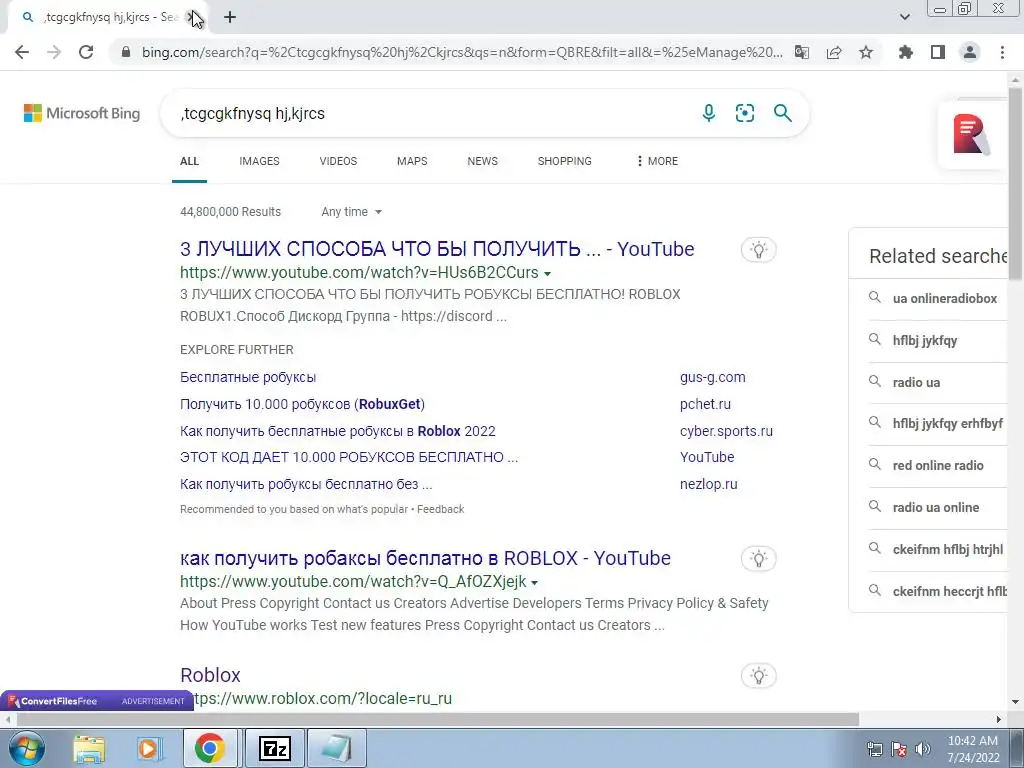Open the volume speaker tray icon
The width and height of the screenshot is (1024, 768).
coord(923,749)
